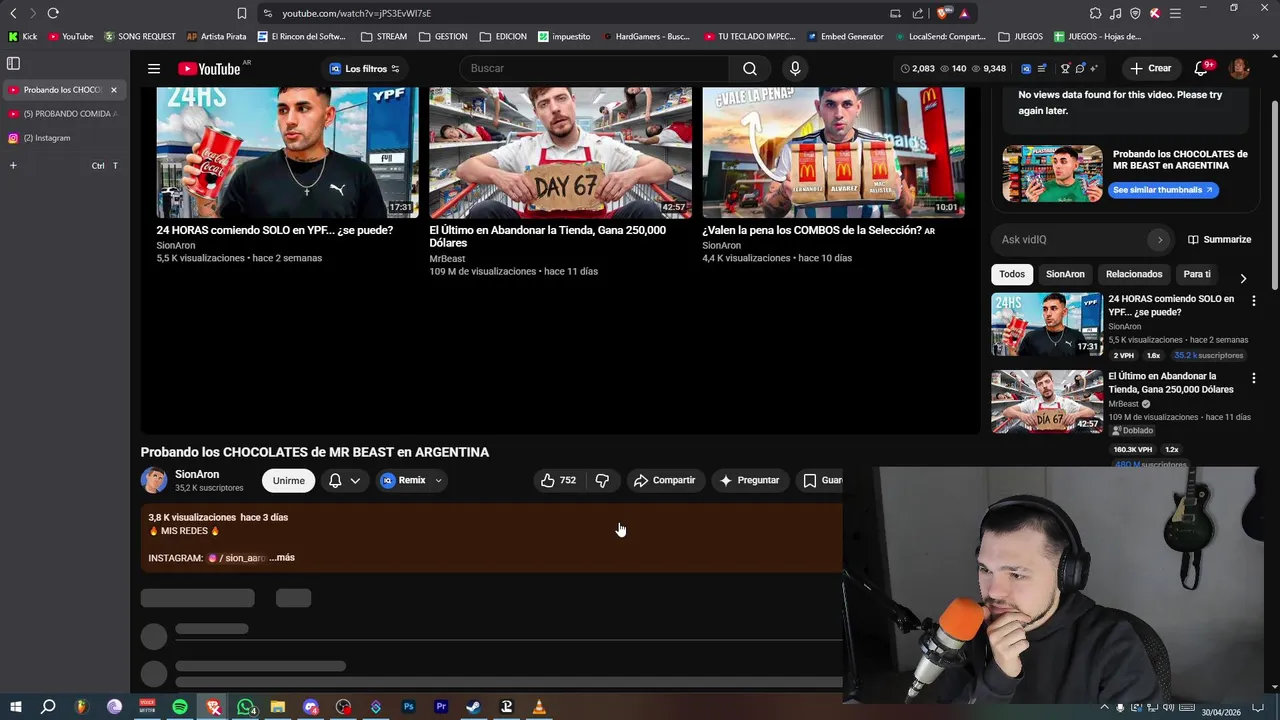Submit the Ask vidIQ arrow button
This screenshot has height=720, width=1280.
point(1160,239)
